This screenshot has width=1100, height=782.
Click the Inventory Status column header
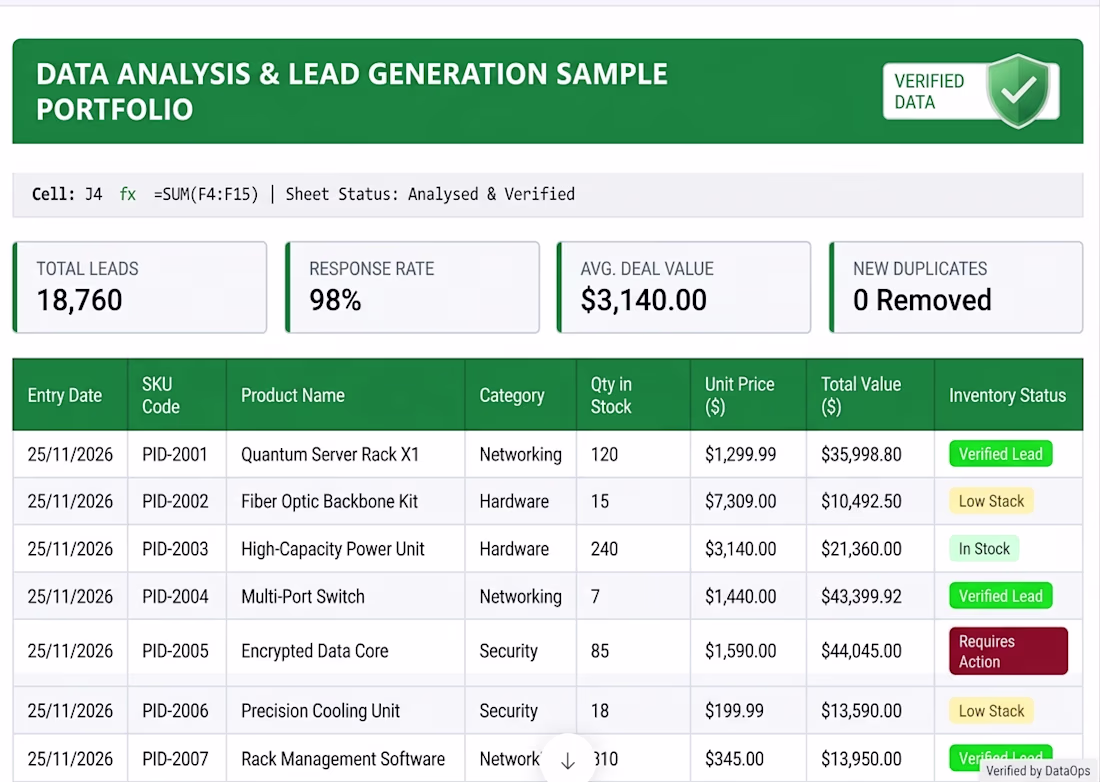point(1007,396)
